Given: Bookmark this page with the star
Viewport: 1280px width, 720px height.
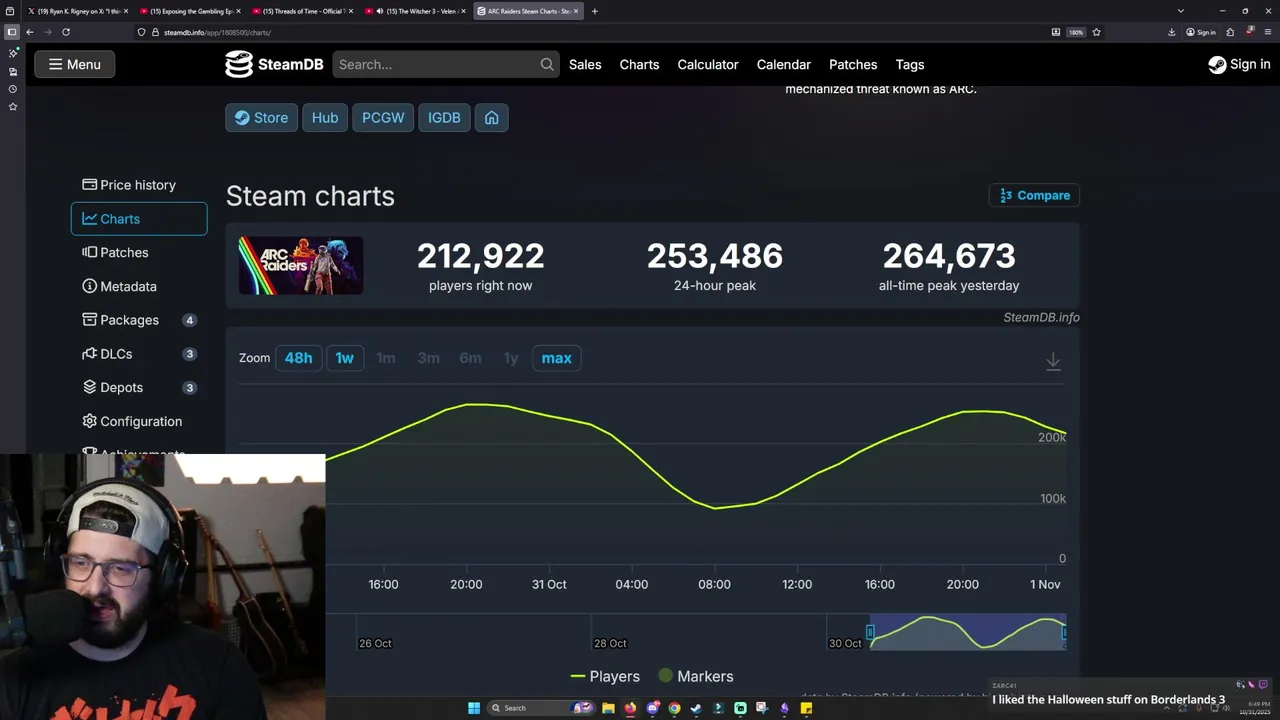Looking at the screenshot, I should [1096, 32].
